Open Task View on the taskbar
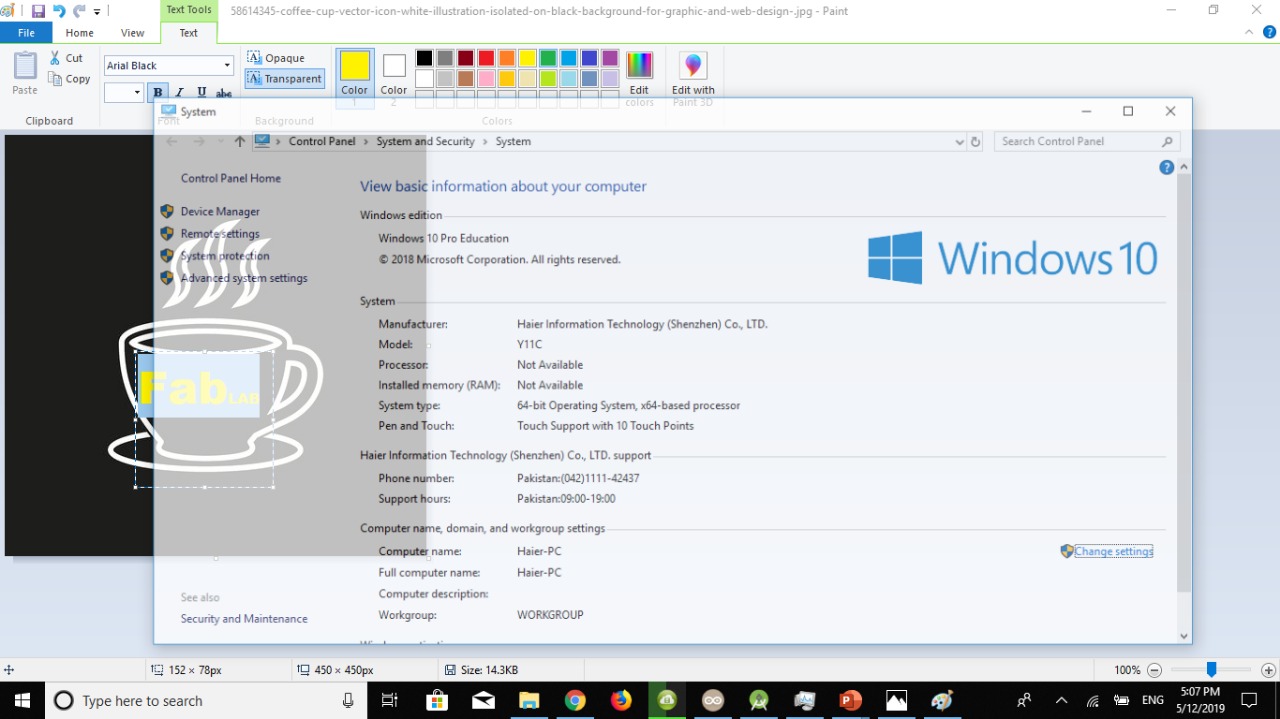This screenshot has height=719, width=1280. (x=390, y=701)
